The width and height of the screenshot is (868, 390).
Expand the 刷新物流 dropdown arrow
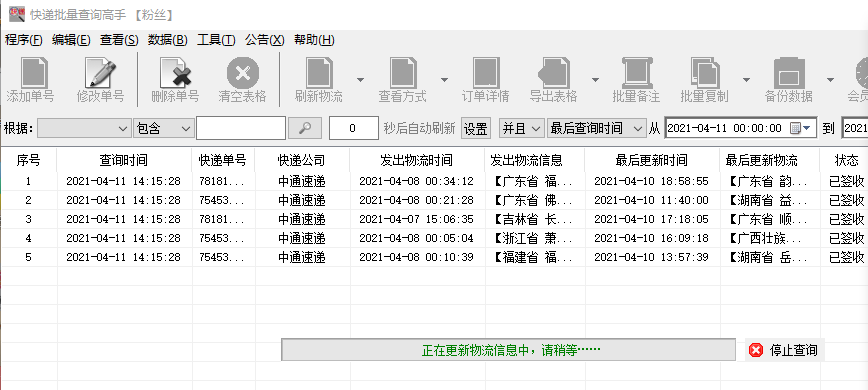pos(360,80)
